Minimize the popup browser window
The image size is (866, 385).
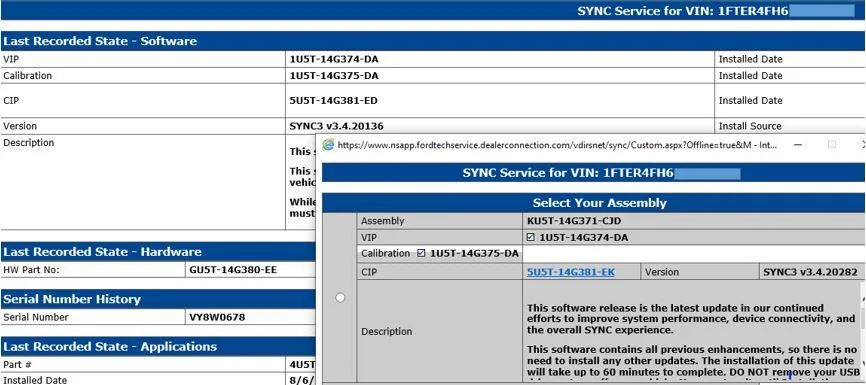click(x=798, y=145)
